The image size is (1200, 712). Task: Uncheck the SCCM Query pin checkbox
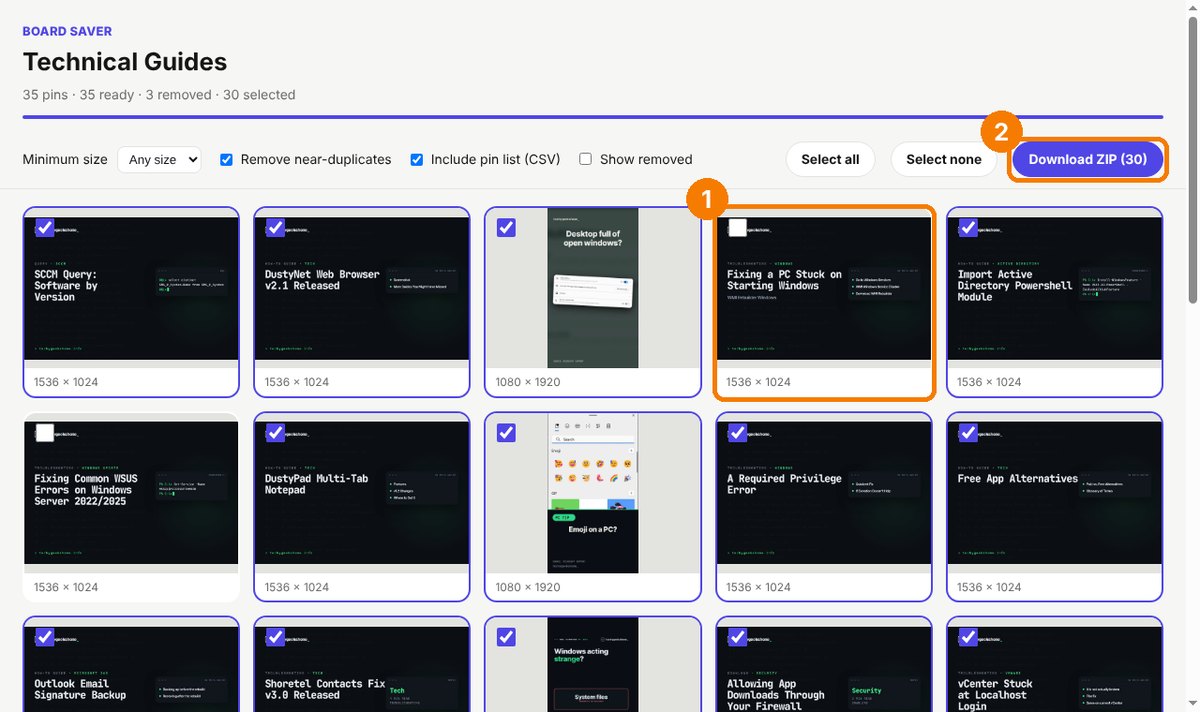click(x=45, y=228)
